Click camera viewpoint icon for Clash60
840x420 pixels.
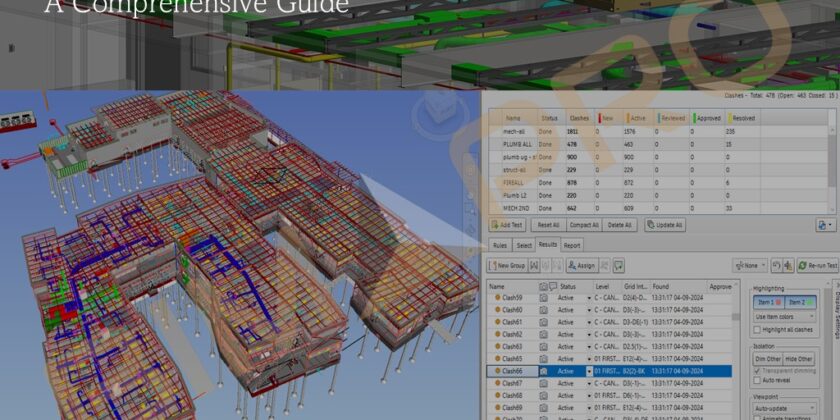click(x=544, y=310)
